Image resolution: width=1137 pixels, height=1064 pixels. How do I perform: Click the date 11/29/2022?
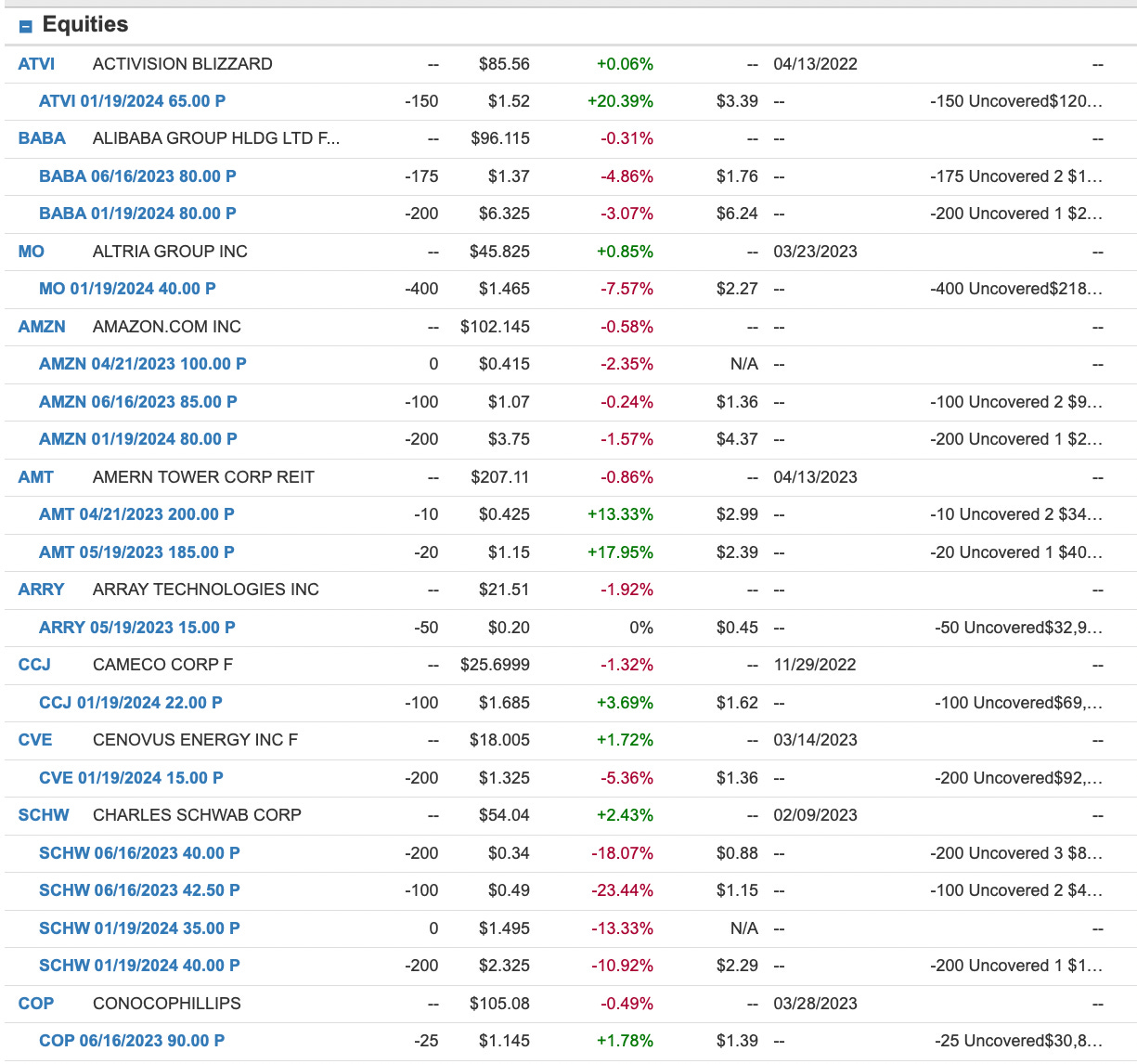(x=815, y=665)
